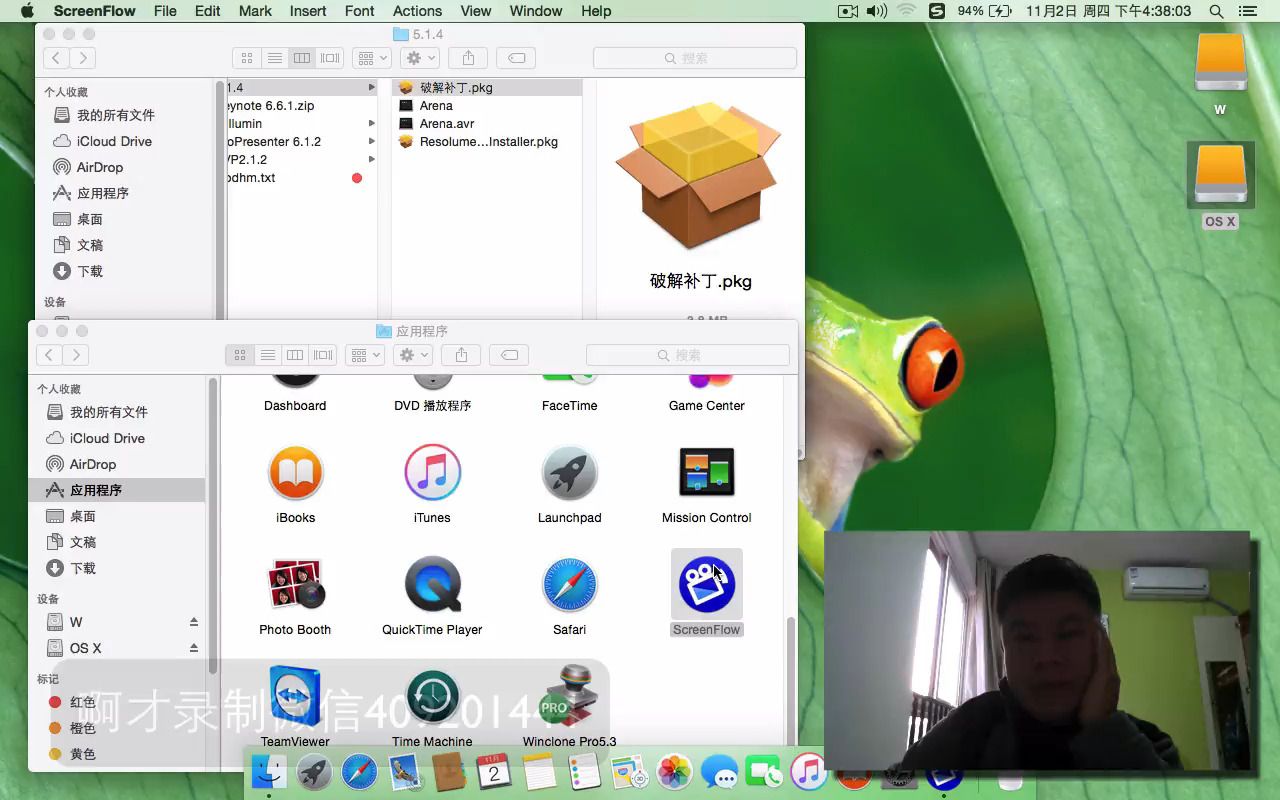
Task: Open Photos from the Dock
Action: click(674, 771)
